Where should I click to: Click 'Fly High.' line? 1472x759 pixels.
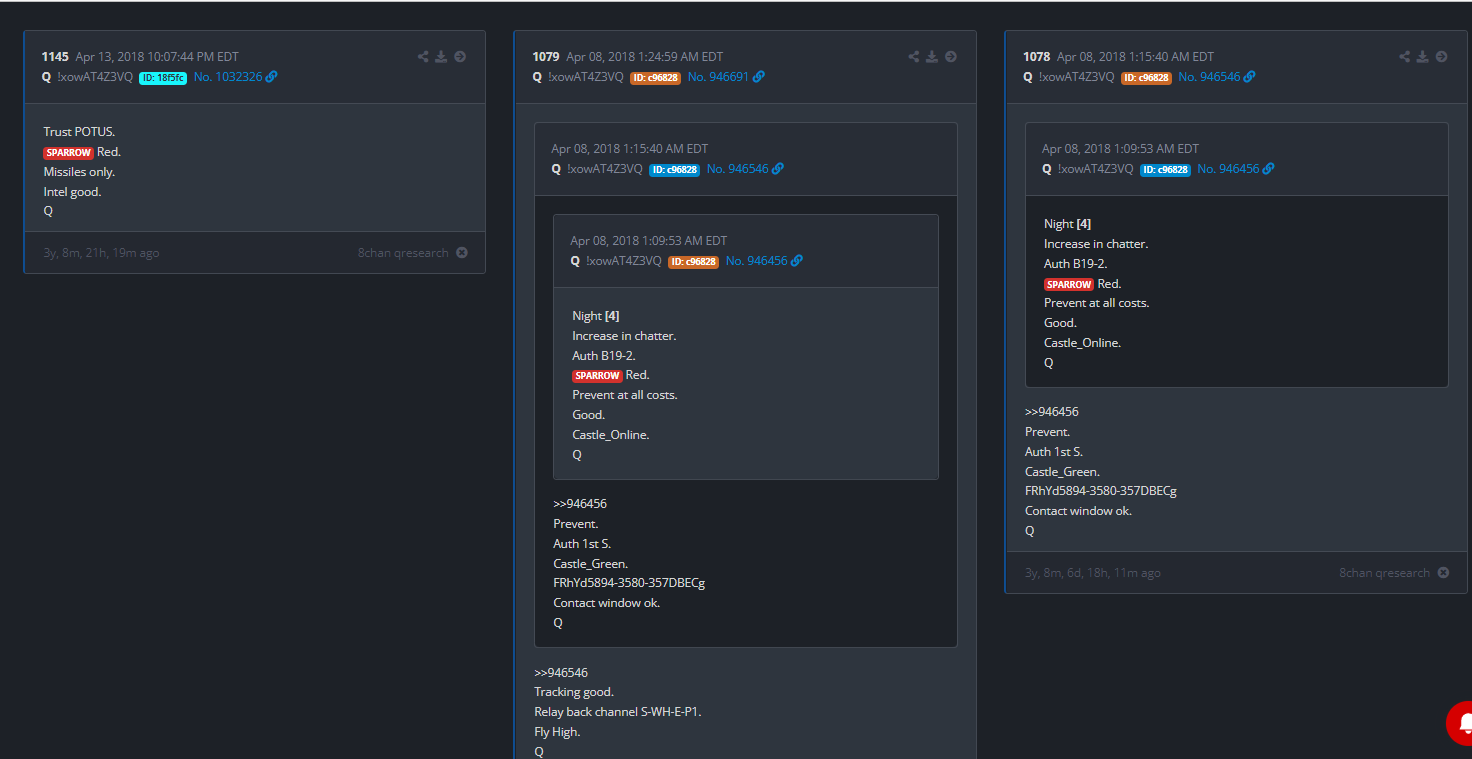(x=557, y=732)
